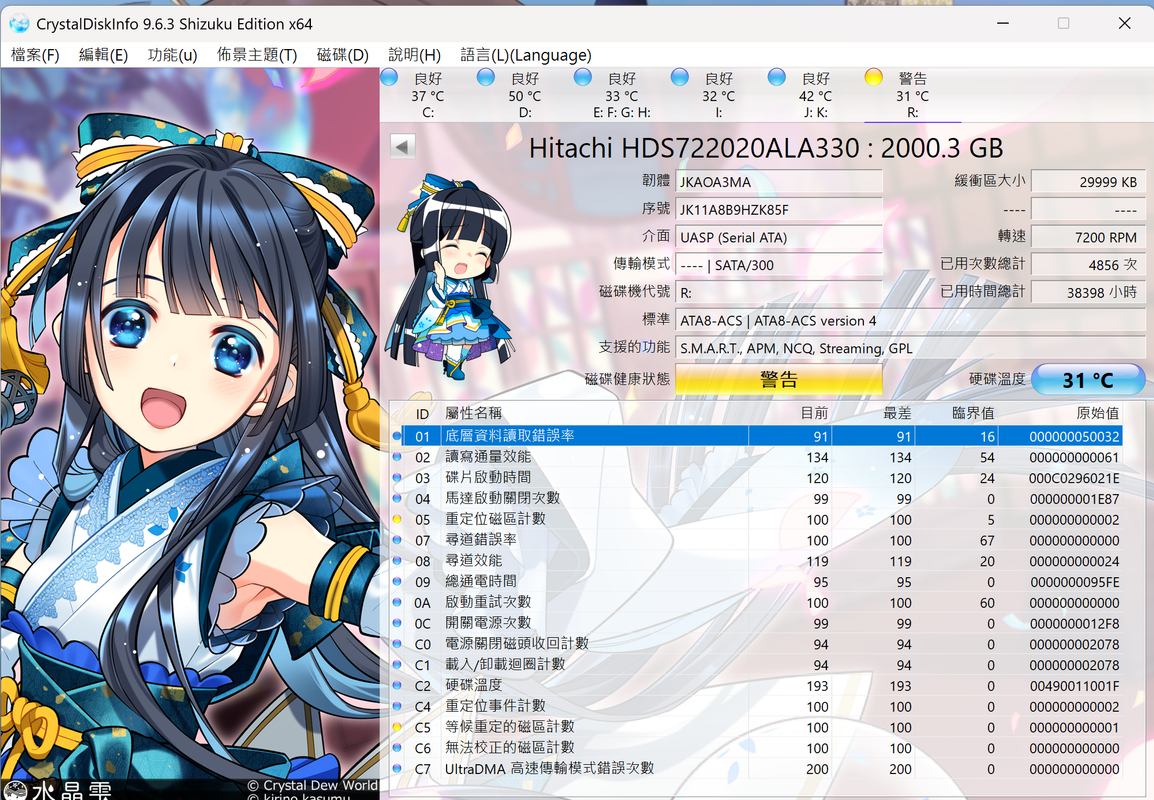
Task: Click status dot of attribute C0 row
Action: (x=397, y=644)
